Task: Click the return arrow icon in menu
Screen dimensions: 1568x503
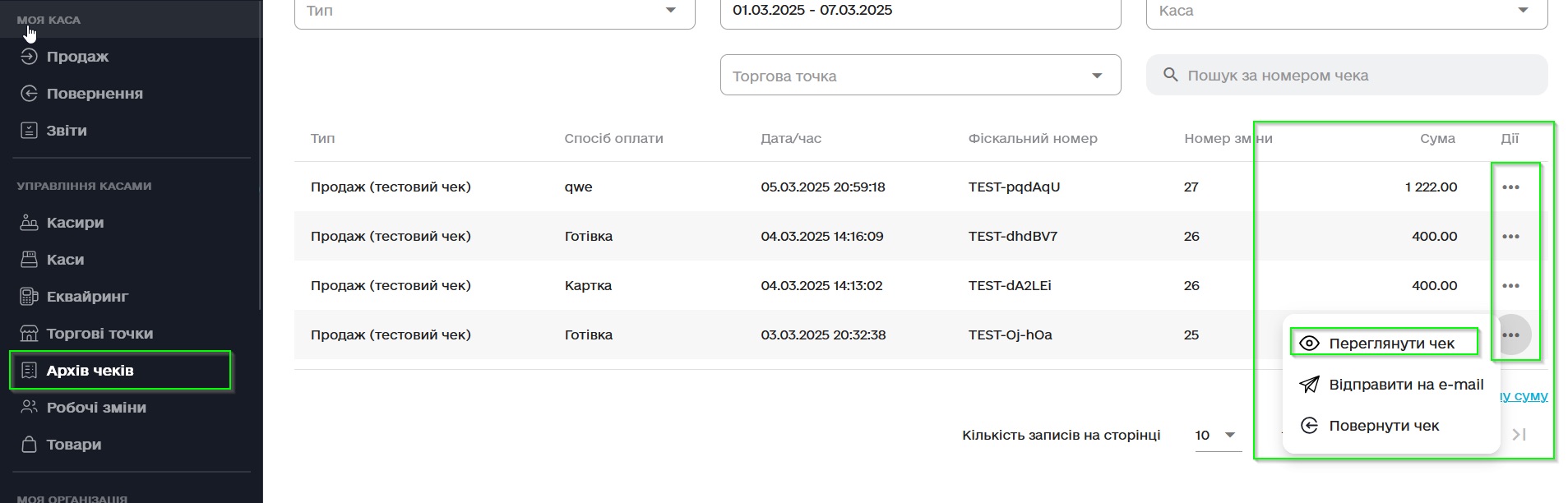Action: pos(1309,426)
